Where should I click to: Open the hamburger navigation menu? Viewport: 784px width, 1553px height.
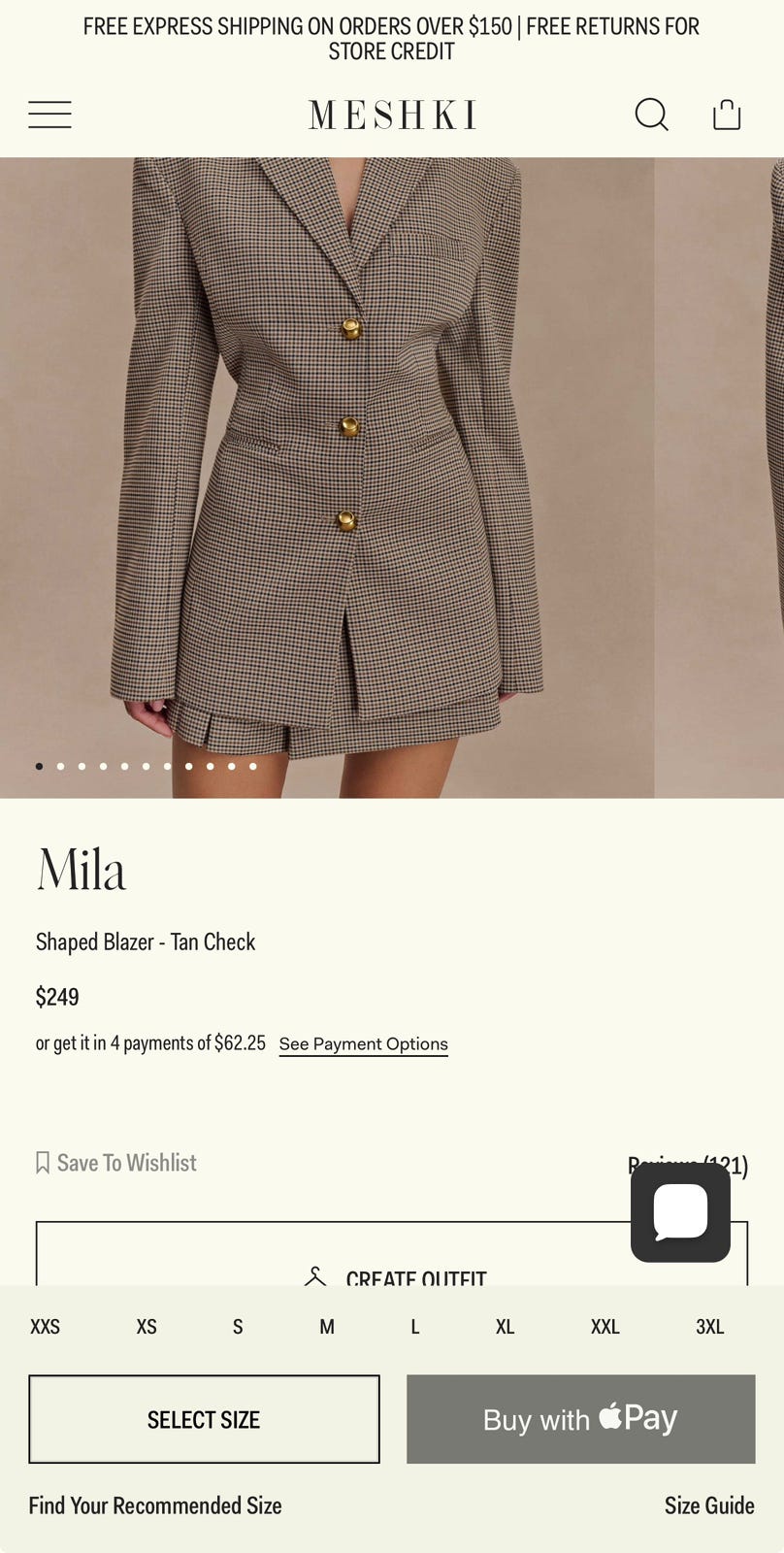click(x=49, y=115)
